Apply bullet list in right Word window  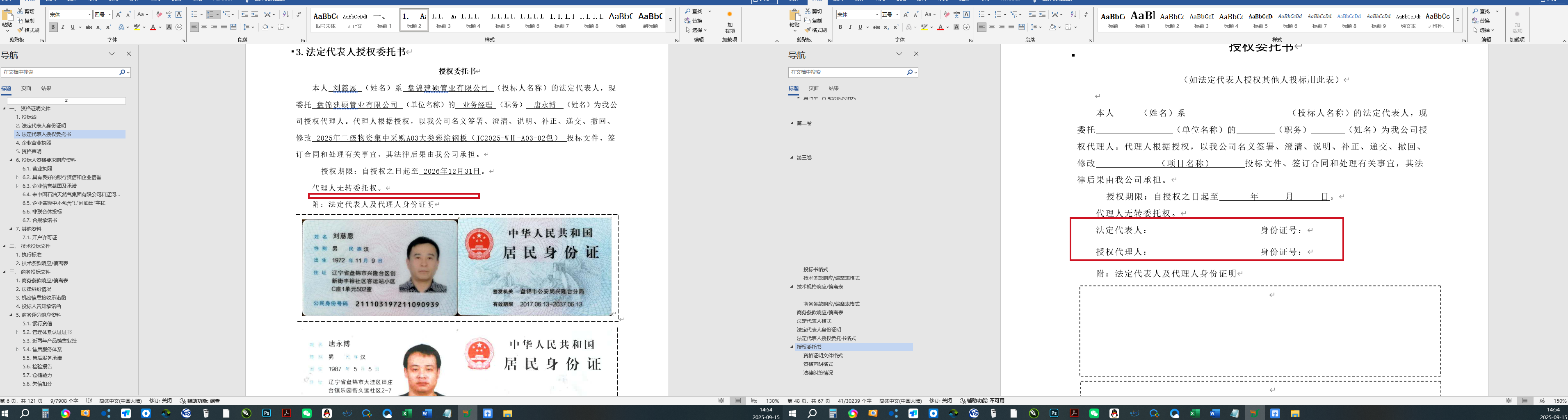tap(982, 15)
